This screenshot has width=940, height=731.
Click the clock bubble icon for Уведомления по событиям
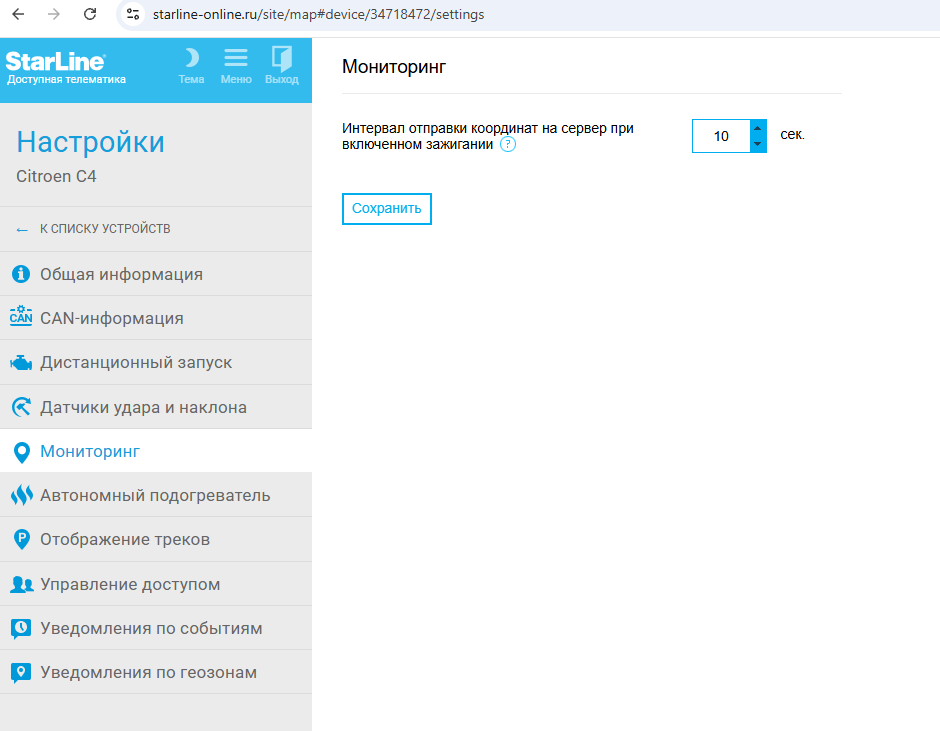tap(21, 628)
